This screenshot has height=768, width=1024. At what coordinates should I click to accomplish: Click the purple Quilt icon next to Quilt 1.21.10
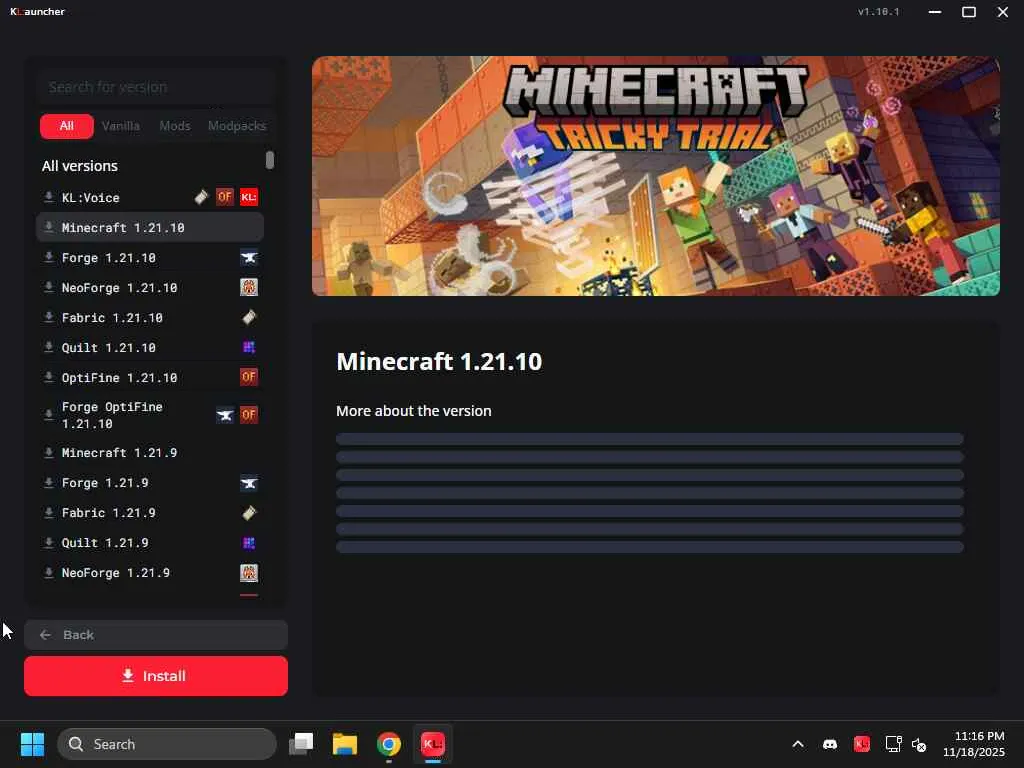[249, 347]
